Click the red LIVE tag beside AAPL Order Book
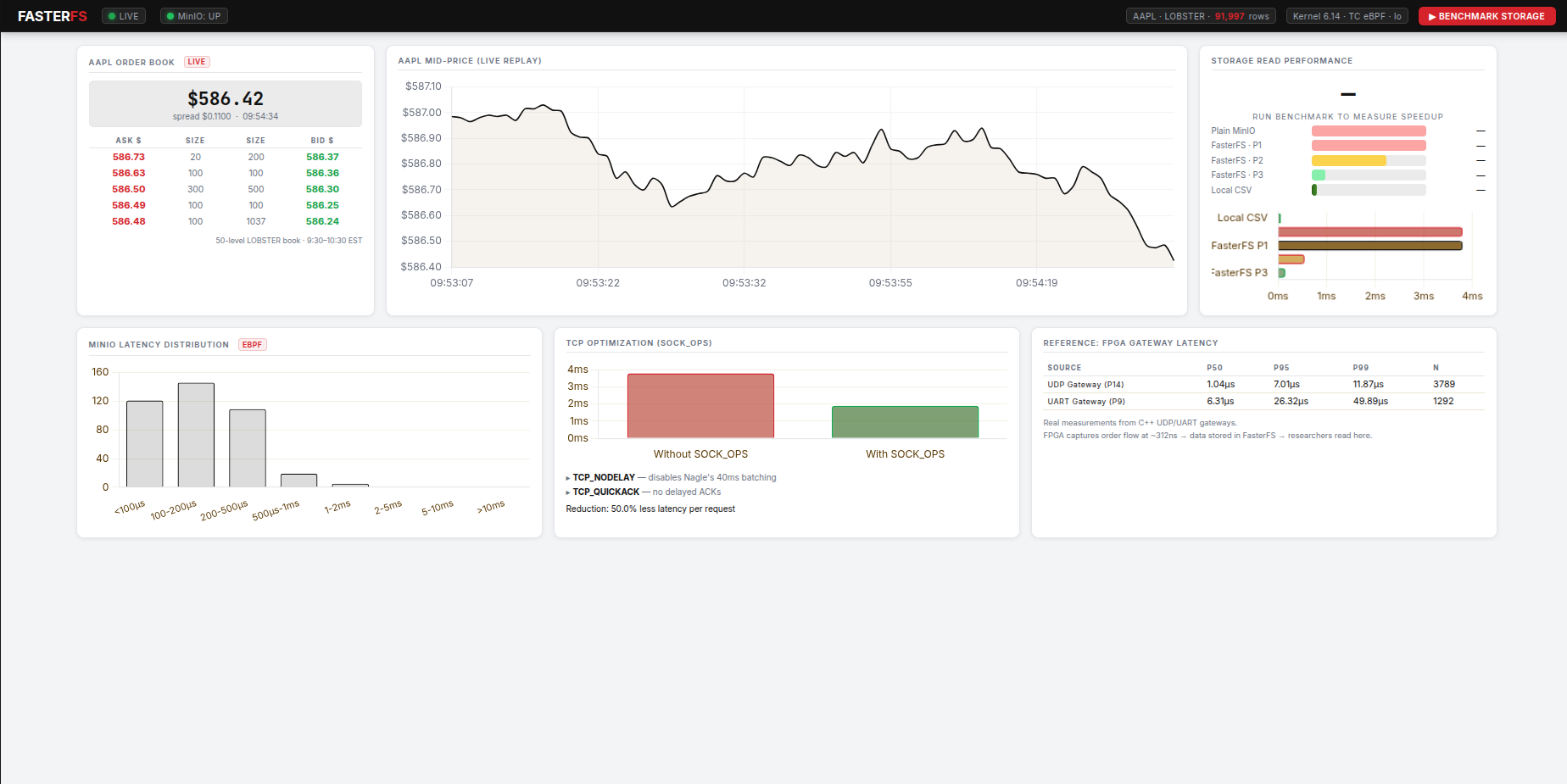This screenshot has width=1567, height=784. 197,62
